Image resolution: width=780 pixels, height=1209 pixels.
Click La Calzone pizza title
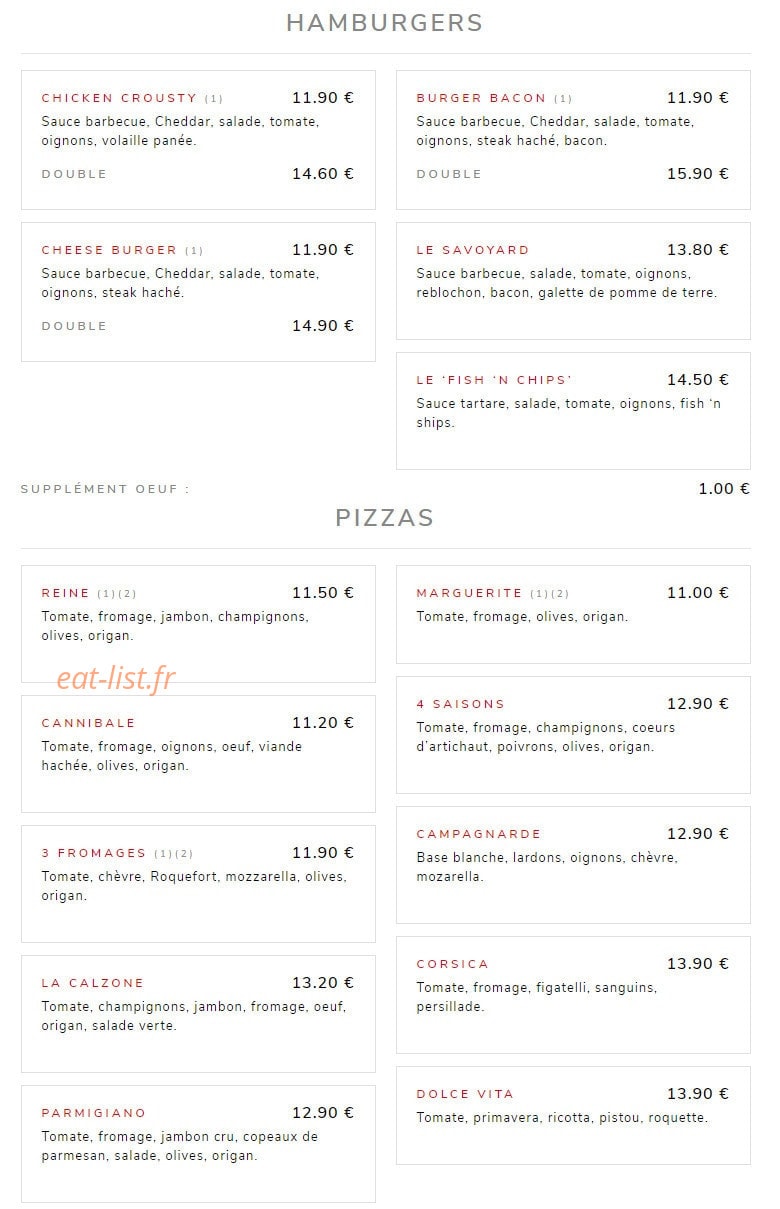[x=93, y=983]
